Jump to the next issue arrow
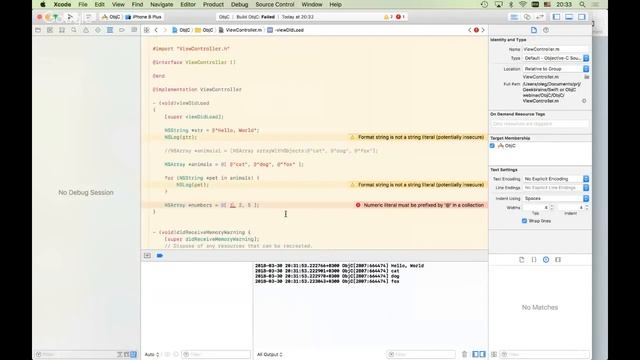 click(x=483, y=30)
